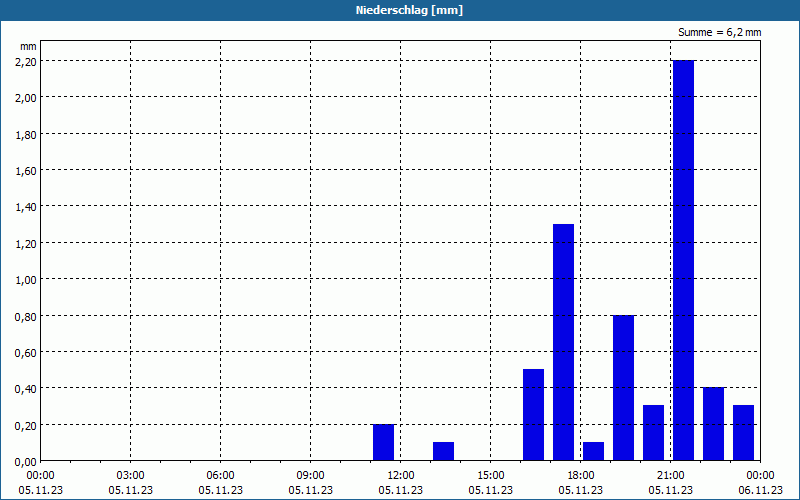Viewport: 800px width, 500px height.
Task: Select the 00:00 06.11.23 x-axis label
Action: (x=760, y=483)
